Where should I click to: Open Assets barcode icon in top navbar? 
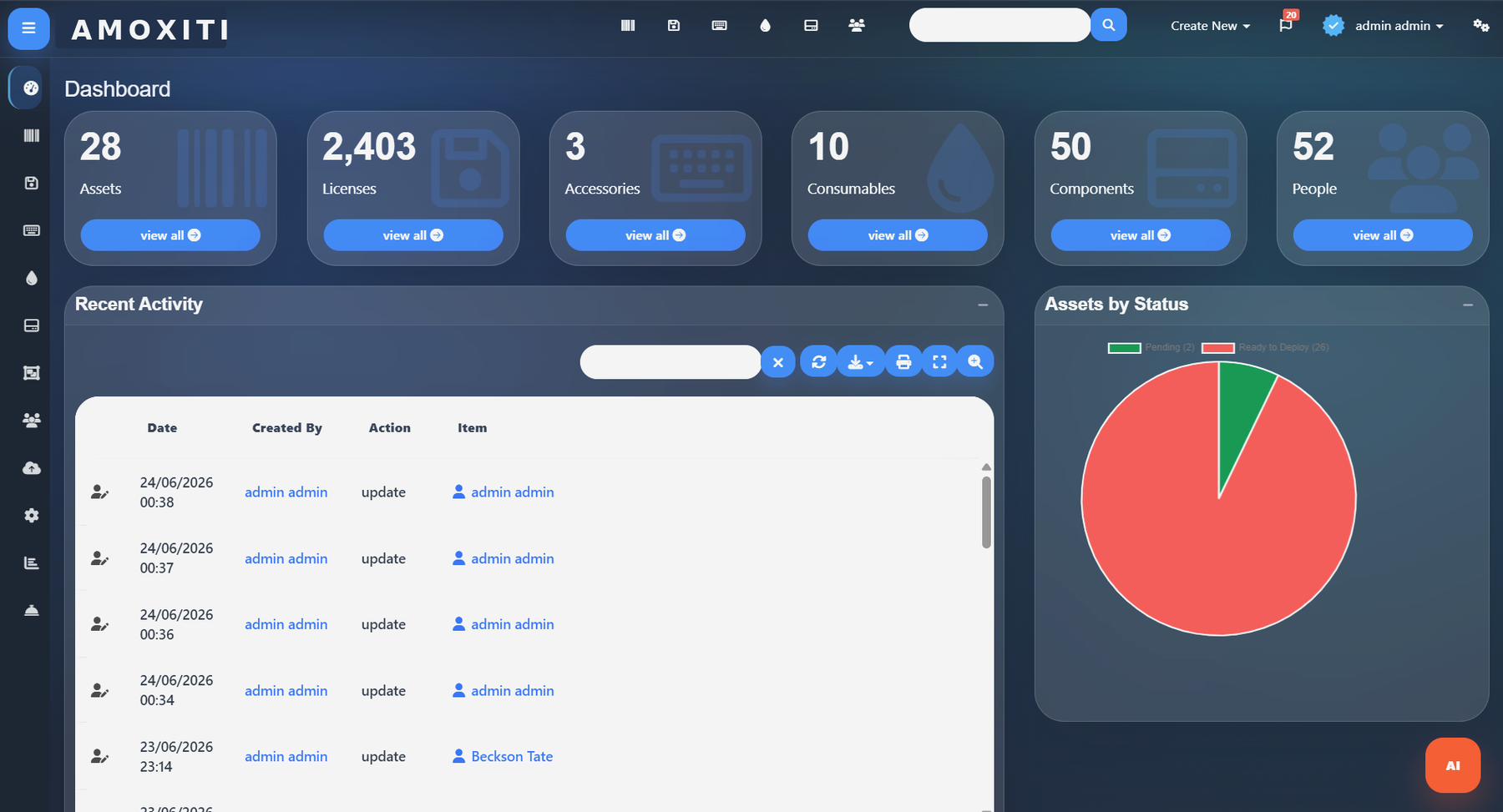point(628,26)
